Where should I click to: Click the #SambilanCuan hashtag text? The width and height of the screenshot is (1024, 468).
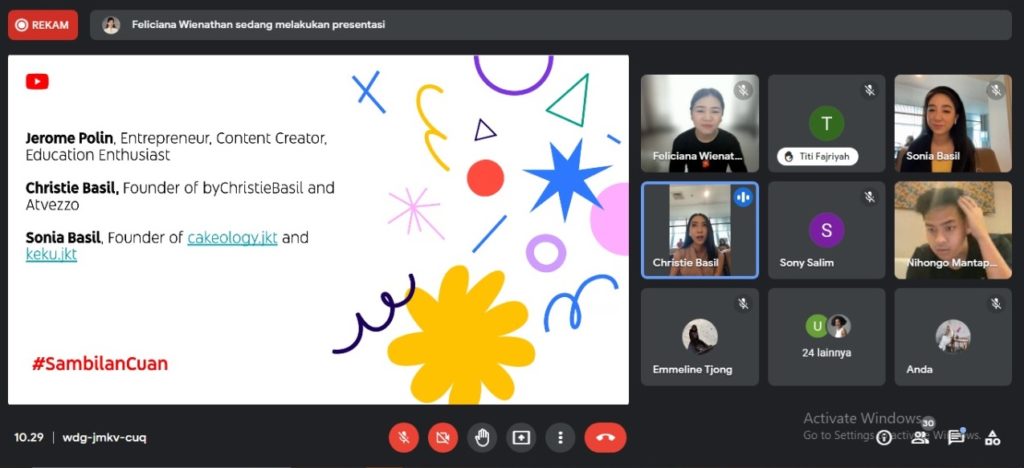click(100, 364)
